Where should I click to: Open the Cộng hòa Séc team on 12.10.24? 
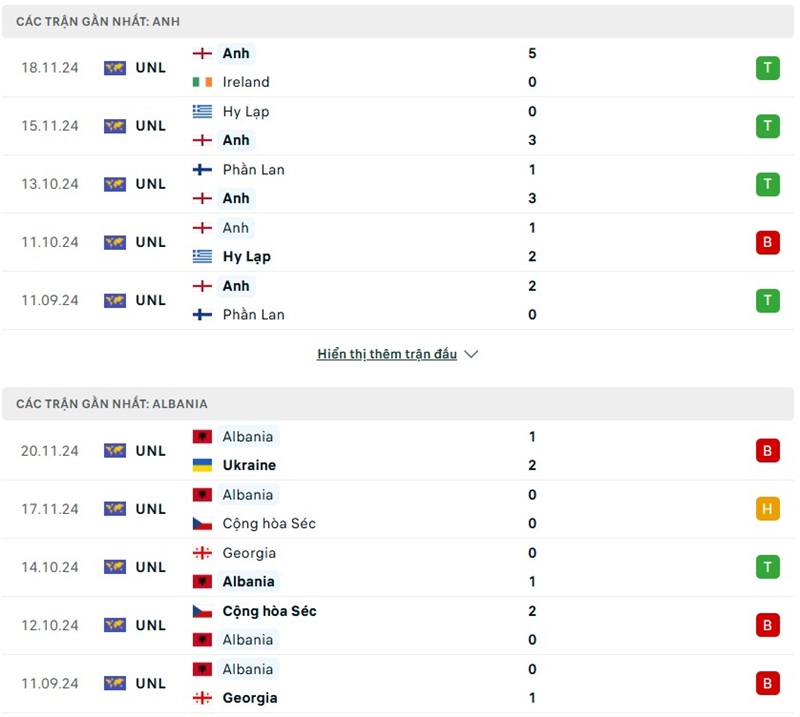pos(269,611)
